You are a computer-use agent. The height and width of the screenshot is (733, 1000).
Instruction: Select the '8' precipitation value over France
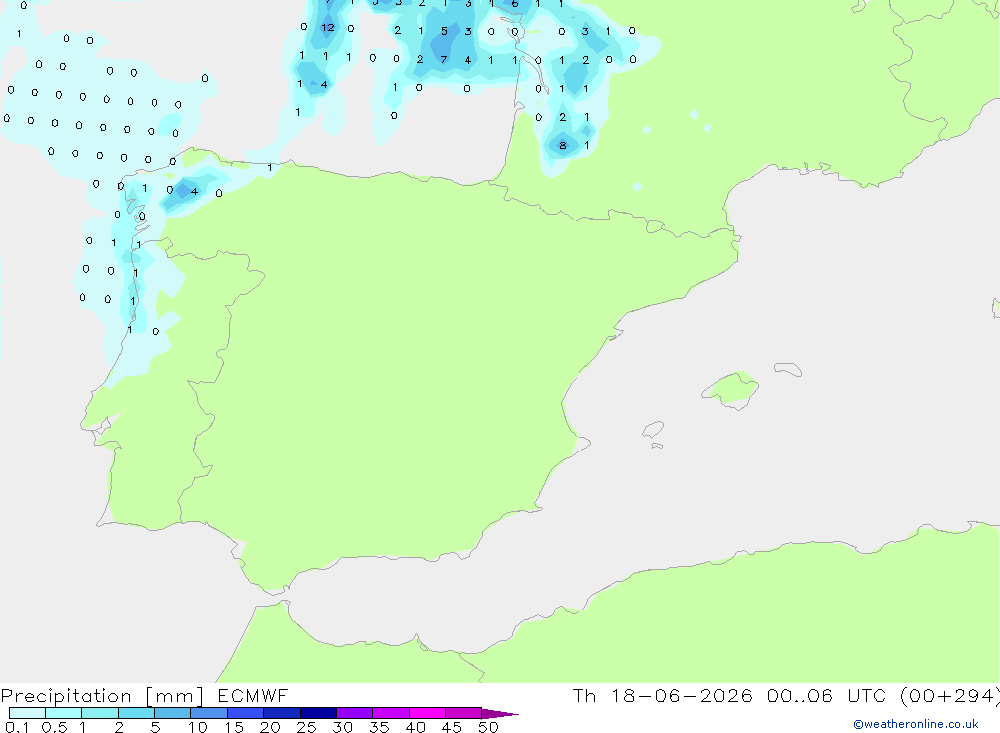[562, 145]
